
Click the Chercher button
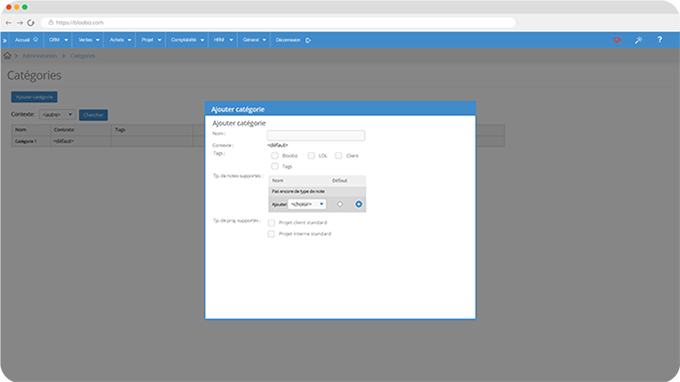pyautogui.click(x=93, y=115)
